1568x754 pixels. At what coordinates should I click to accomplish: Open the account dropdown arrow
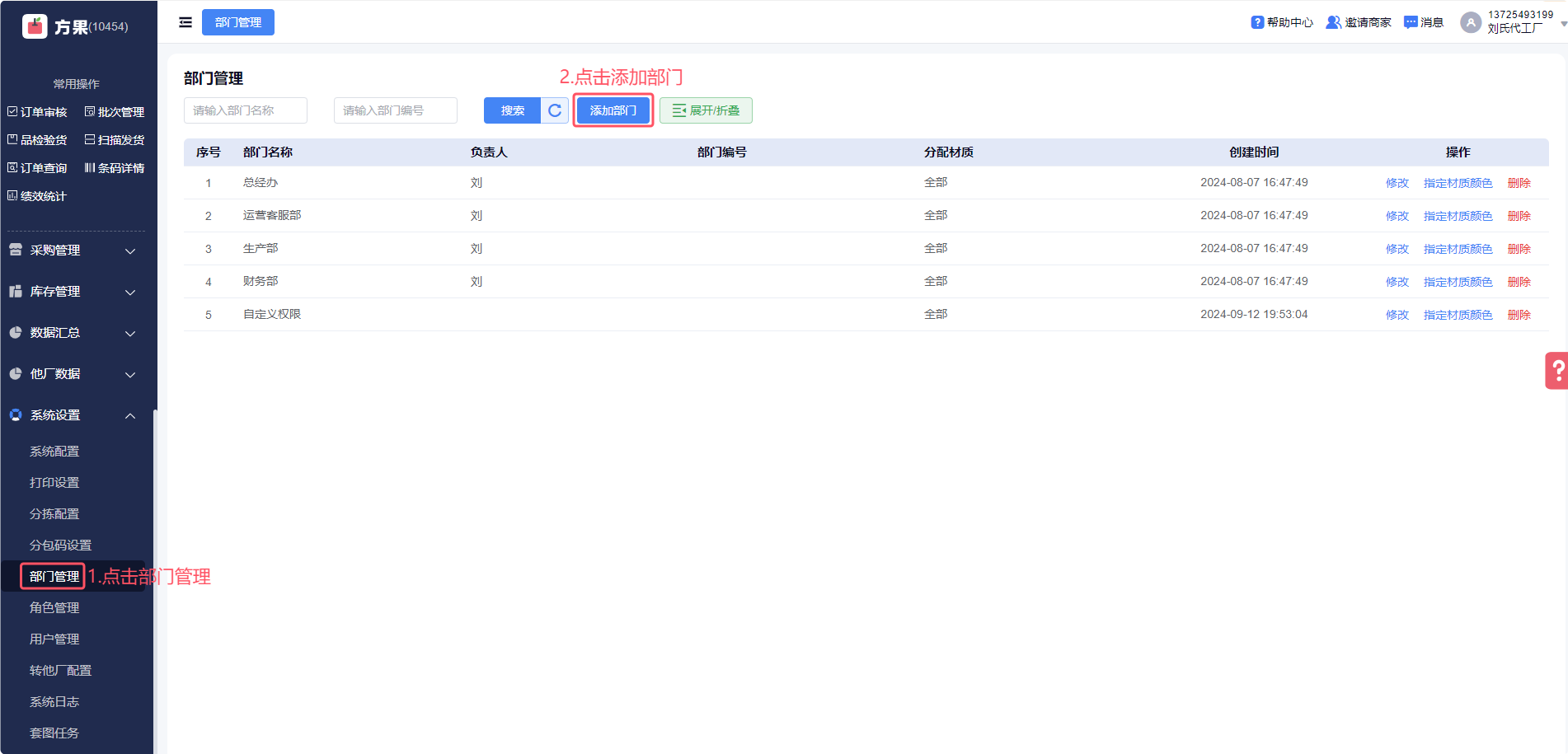coord(1563,24)
